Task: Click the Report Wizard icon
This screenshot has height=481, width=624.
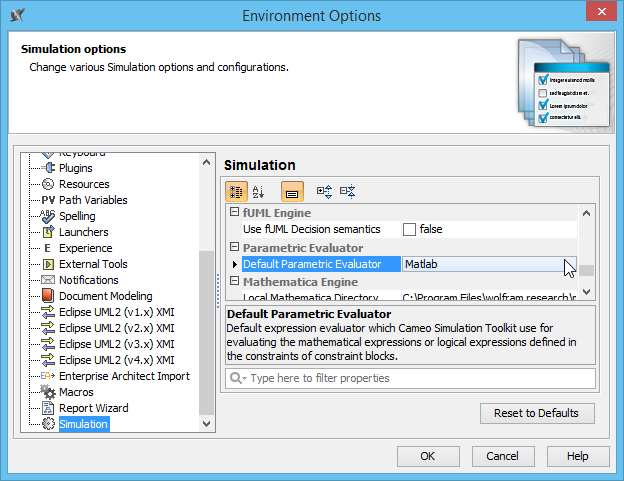Action: click(x=48, y=408)
